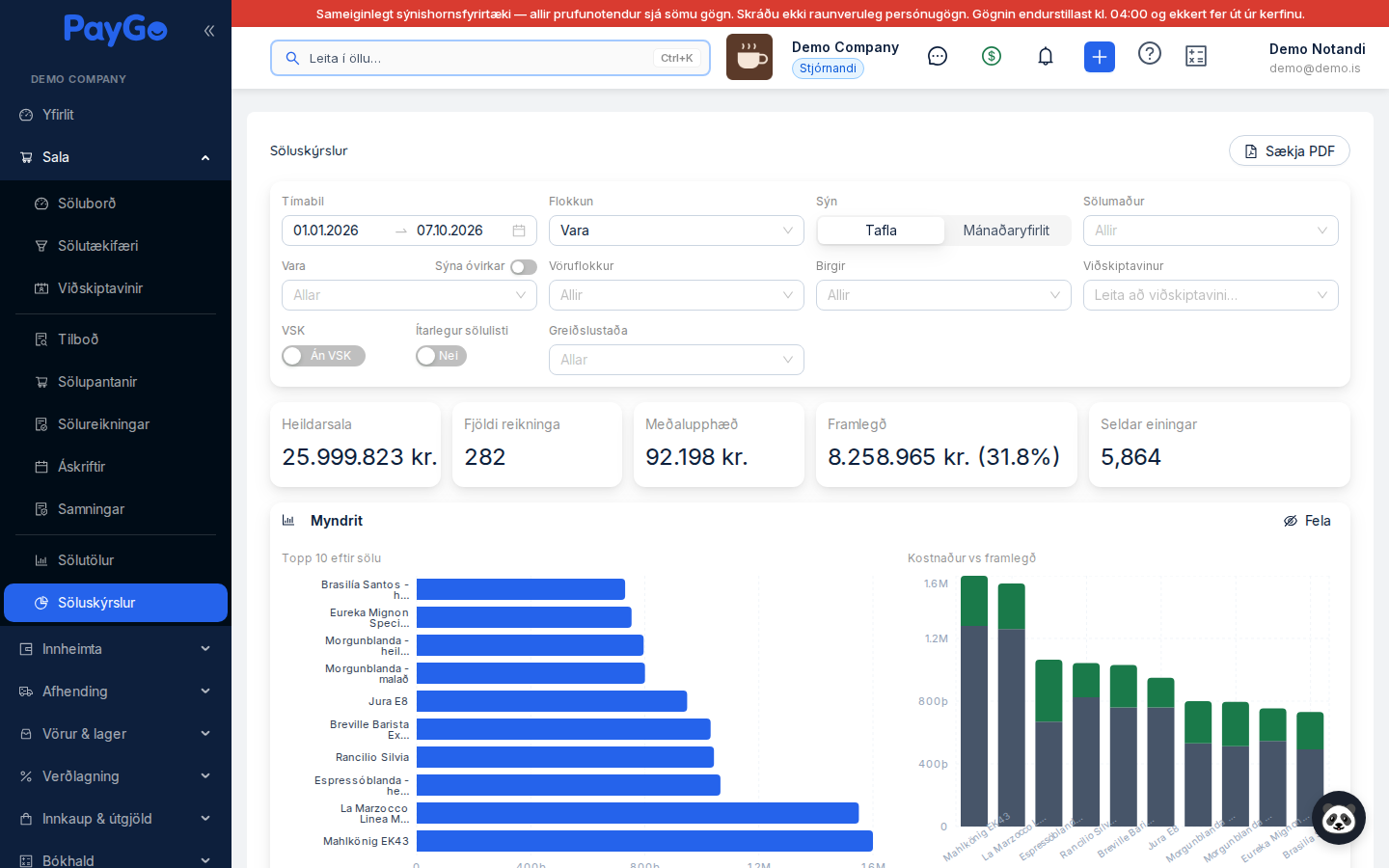The height and width of the screenshot is (868, 1389).
Task: Open notifications bell icon
Action: click(x=1046, y=56)
